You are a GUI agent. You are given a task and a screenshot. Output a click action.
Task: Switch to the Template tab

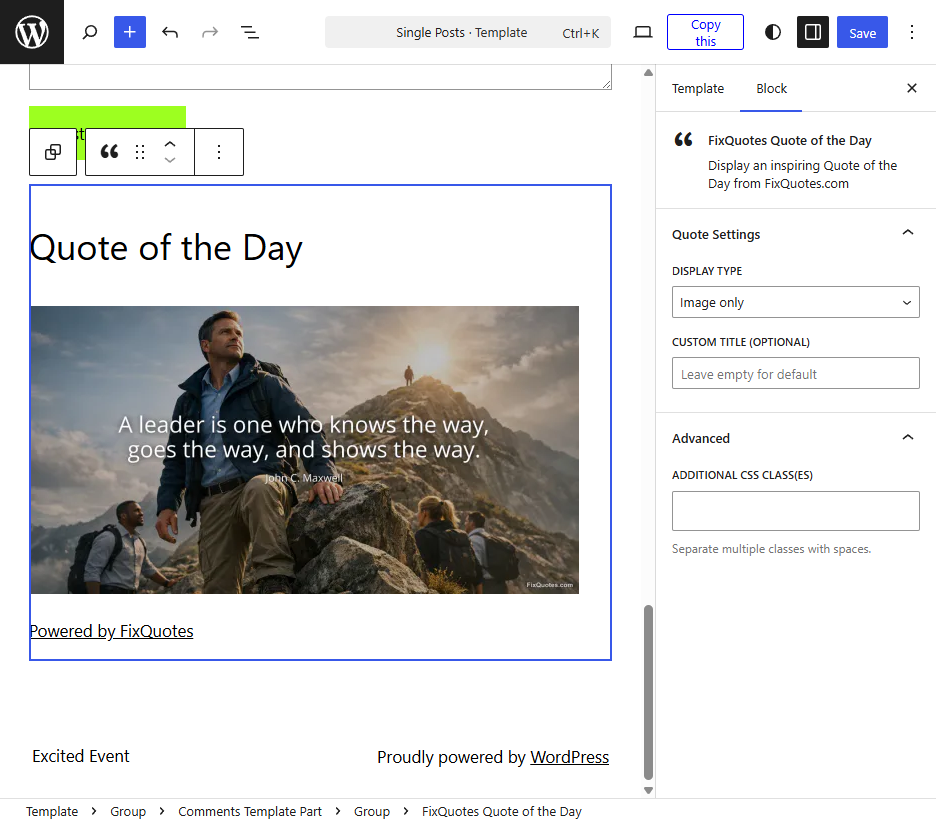point(698,88)
